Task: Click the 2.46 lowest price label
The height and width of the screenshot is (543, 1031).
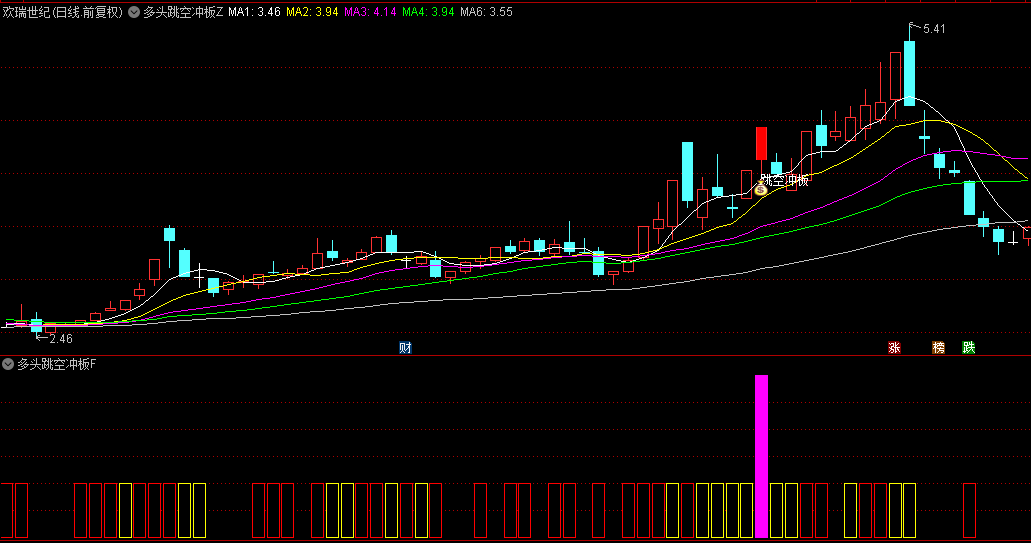Action: (x=60, y=339)
